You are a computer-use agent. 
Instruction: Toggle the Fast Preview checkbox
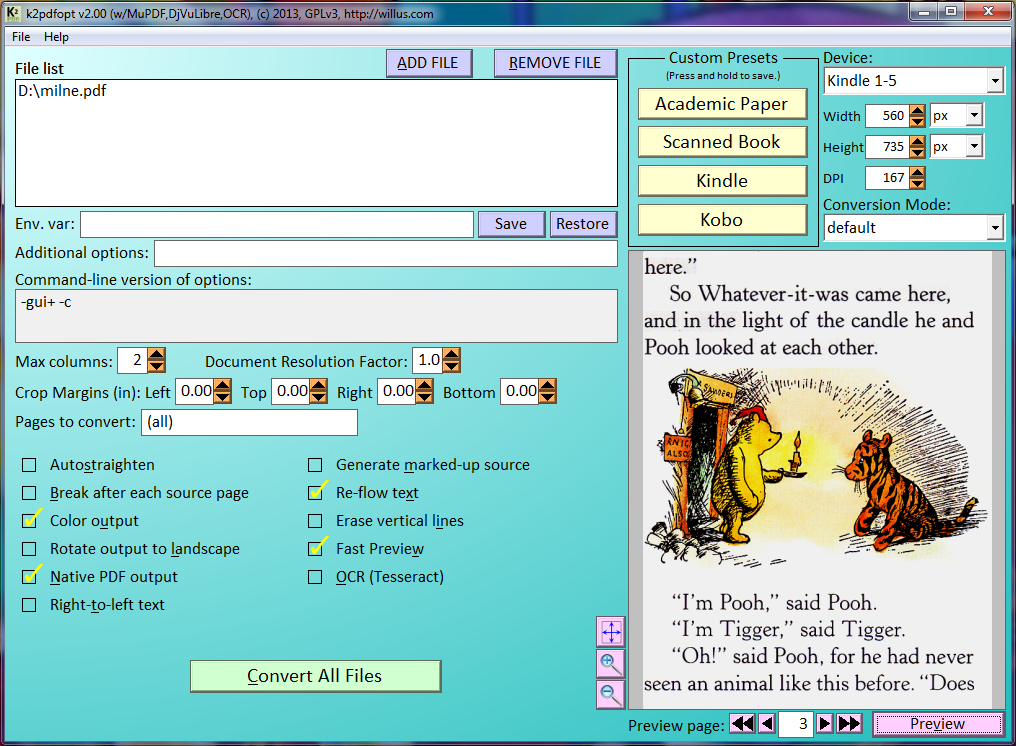[x=315, y=549]
